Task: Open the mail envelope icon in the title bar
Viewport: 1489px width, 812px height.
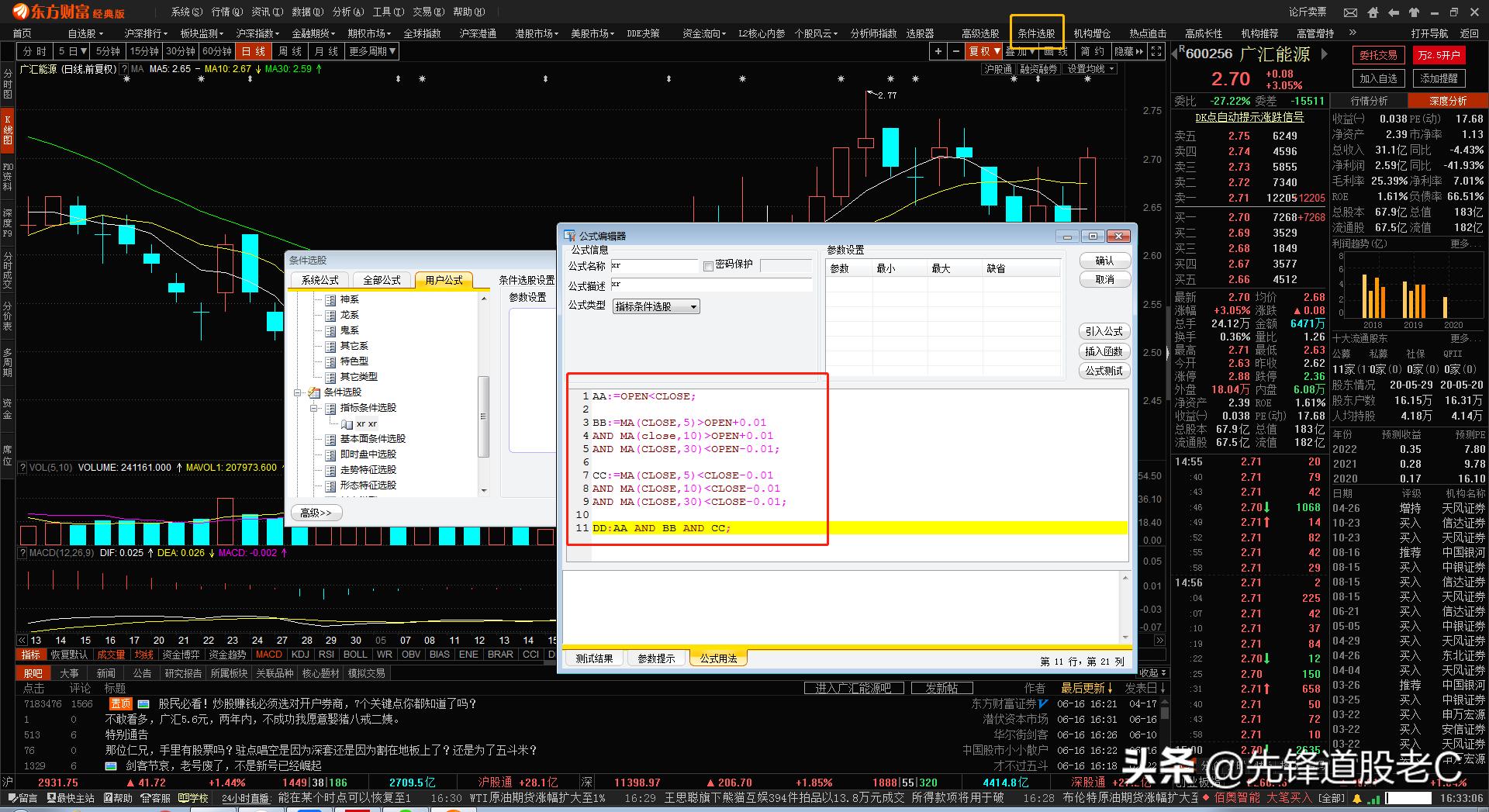Action: pos(1351,12)
